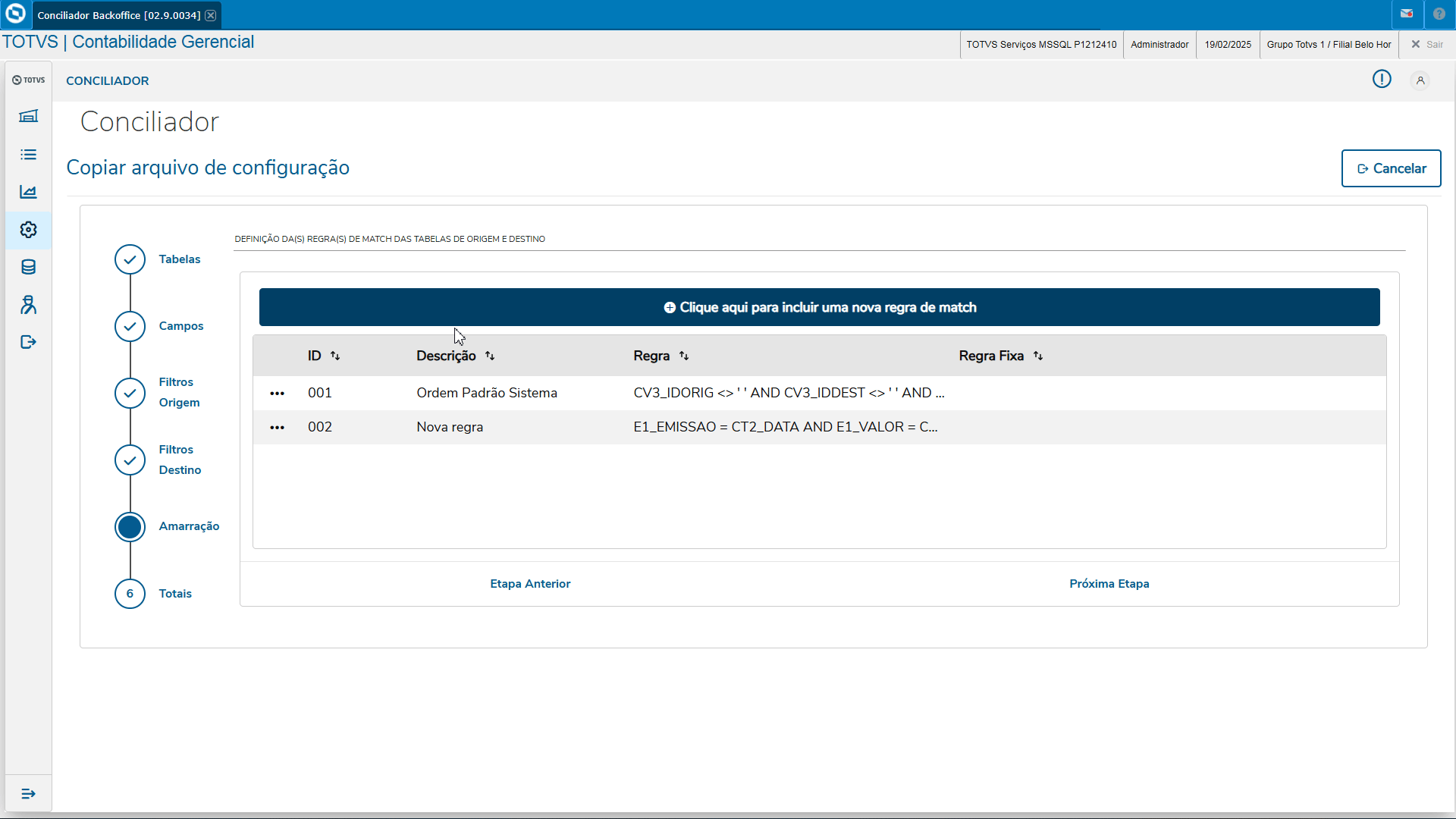Click the list view sidebar icon
This screenshot has height=819, width=1456.
pos(28,155)
